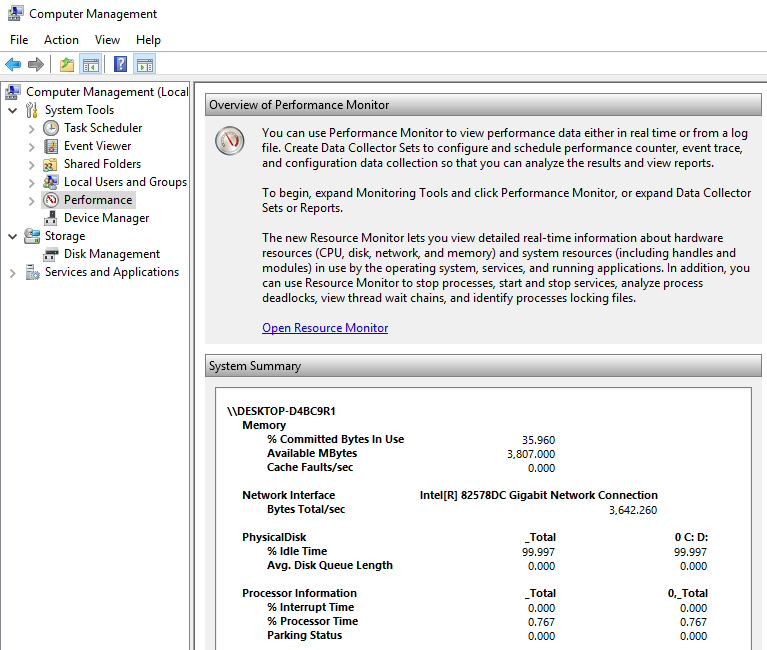Collapse the System Tools node

[12, 110]
